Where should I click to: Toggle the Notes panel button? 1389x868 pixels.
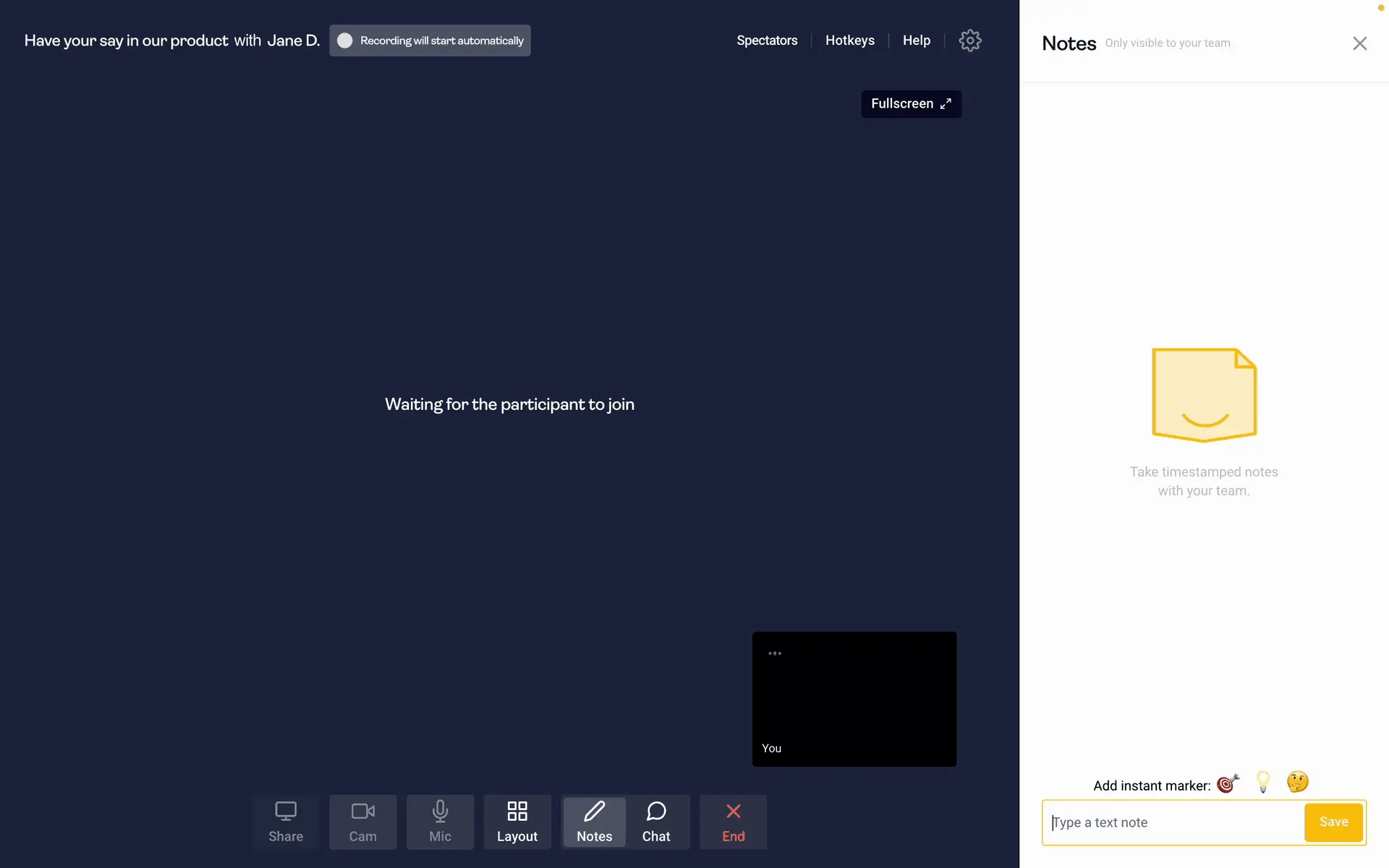[594, 822]
